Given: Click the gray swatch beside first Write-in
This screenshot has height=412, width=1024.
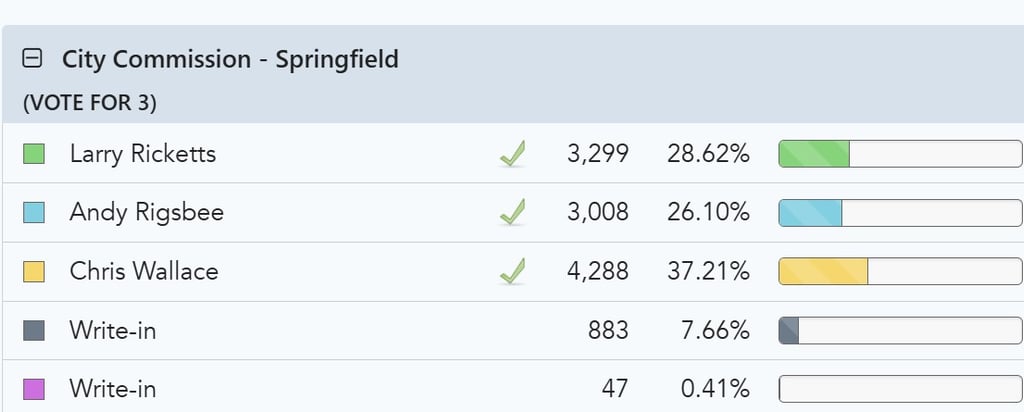Looking at the screenshot, I should pos(34,330).
